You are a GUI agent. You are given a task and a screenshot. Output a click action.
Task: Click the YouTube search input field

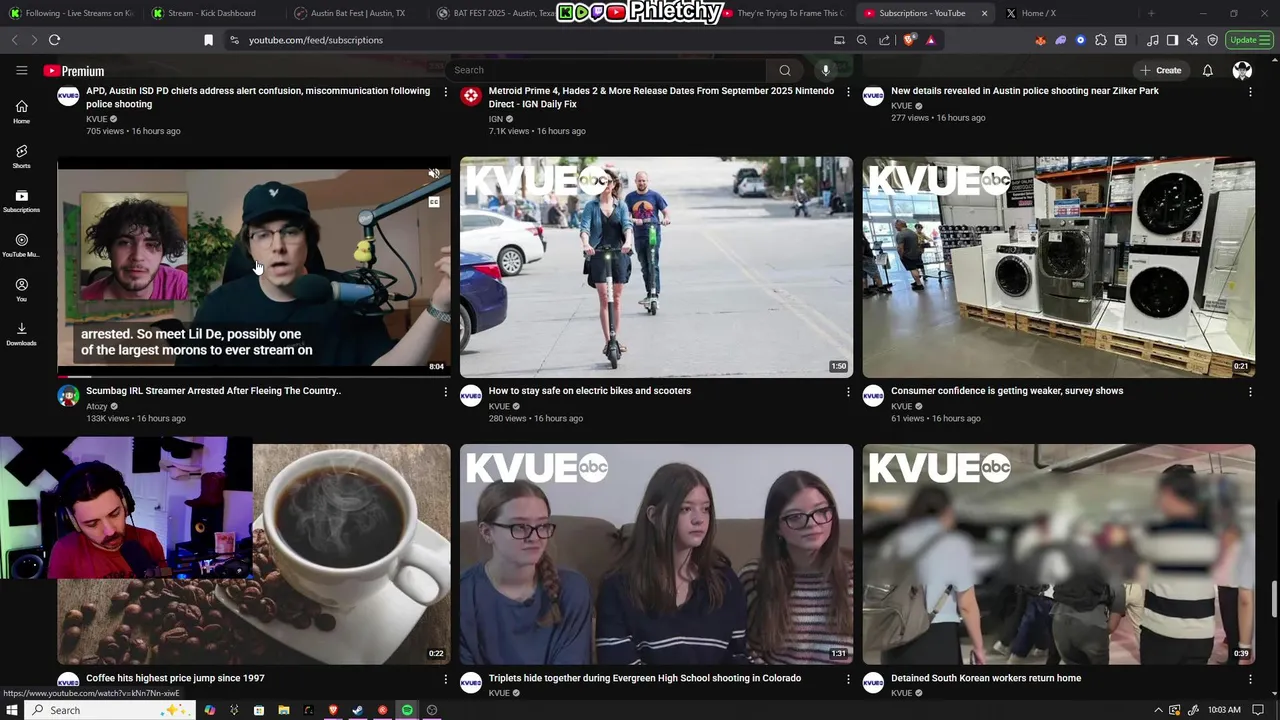[607, 70]
